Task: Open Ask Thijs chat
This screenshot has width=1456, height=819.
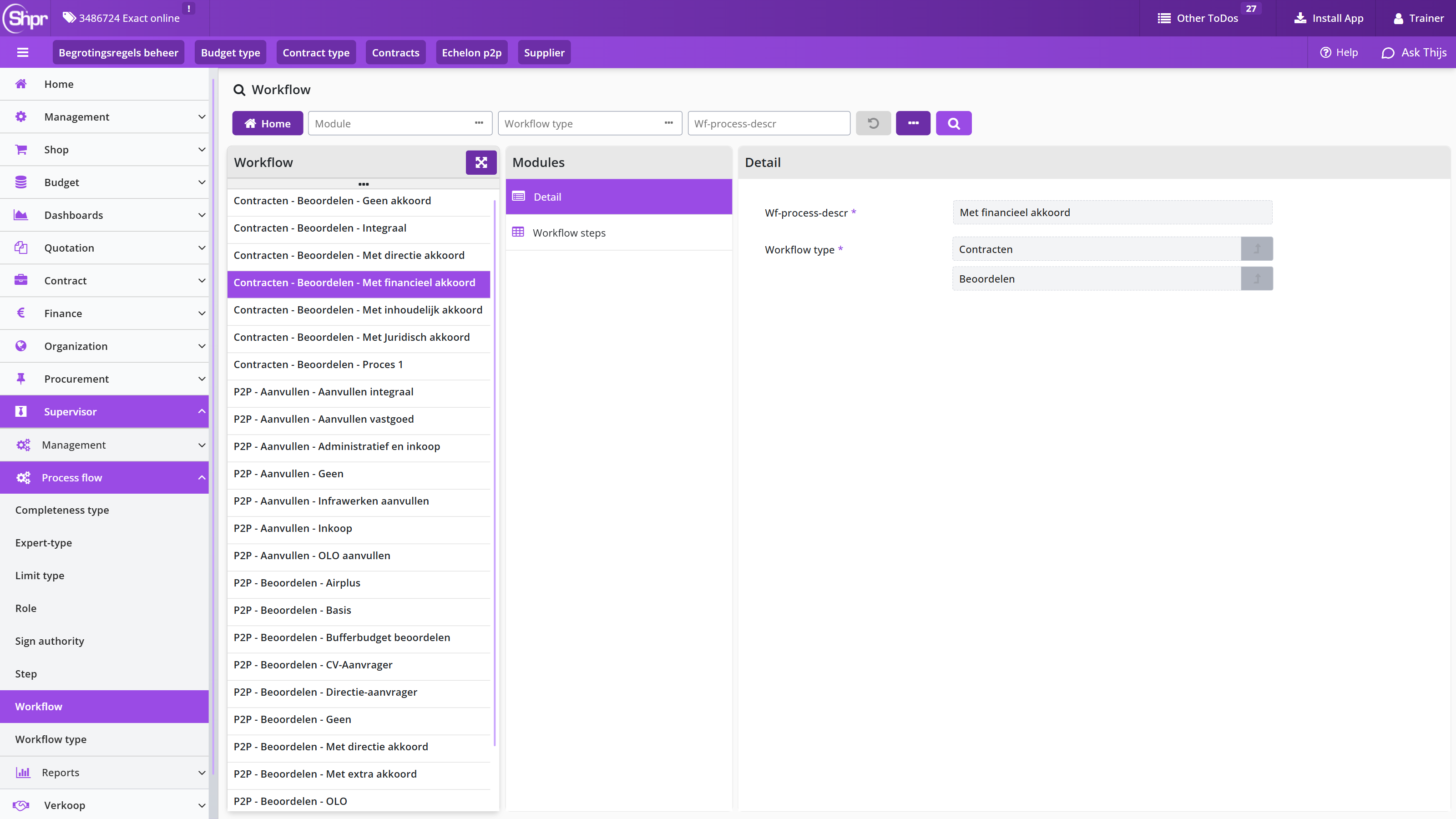Action: [x=1414, y=53]
